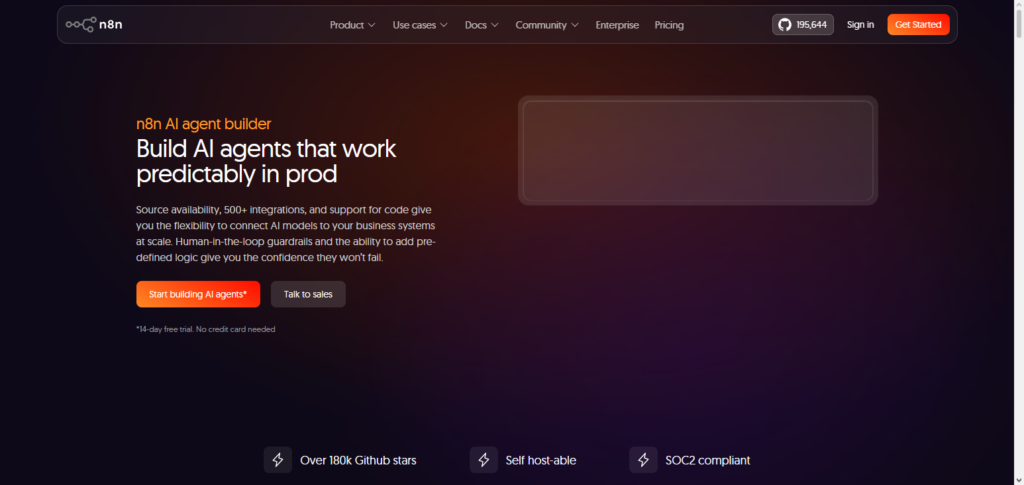The width and height of the screenshot is (1024, 485).
Task: Click the Sign in link
Action: tap(860, 25)
